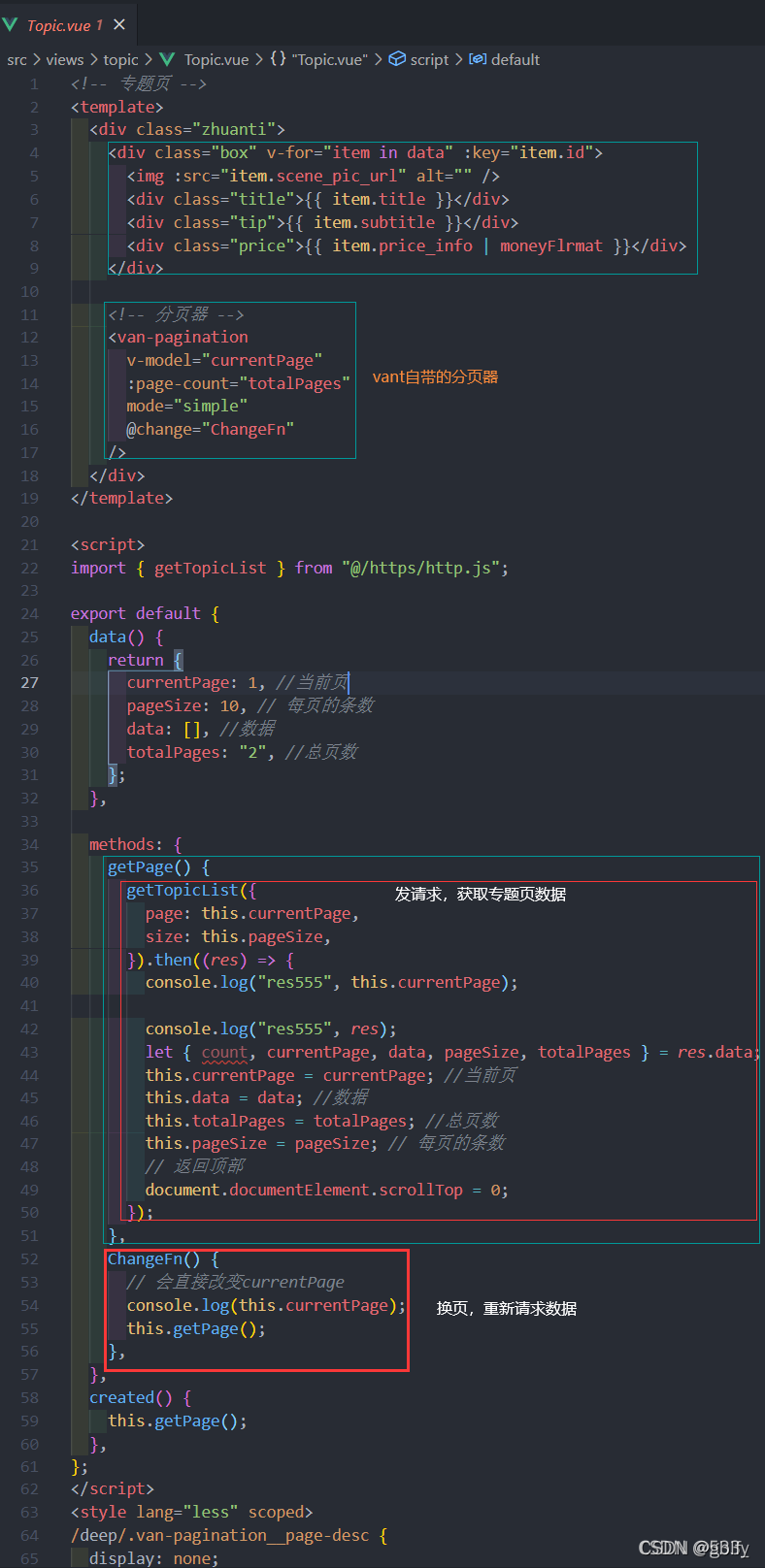The width and height of the screenshot is (765, 1568).
Task: Click the text "getTopicList" in the import line
Action: point(210,569)
